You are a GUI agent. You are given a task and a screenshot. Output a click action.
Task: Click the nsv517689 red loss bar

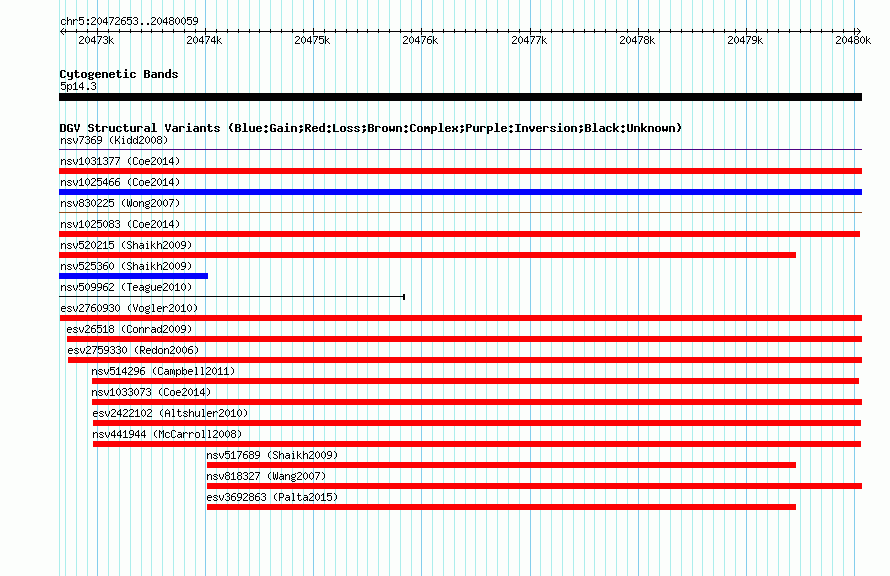click(501, 465)
